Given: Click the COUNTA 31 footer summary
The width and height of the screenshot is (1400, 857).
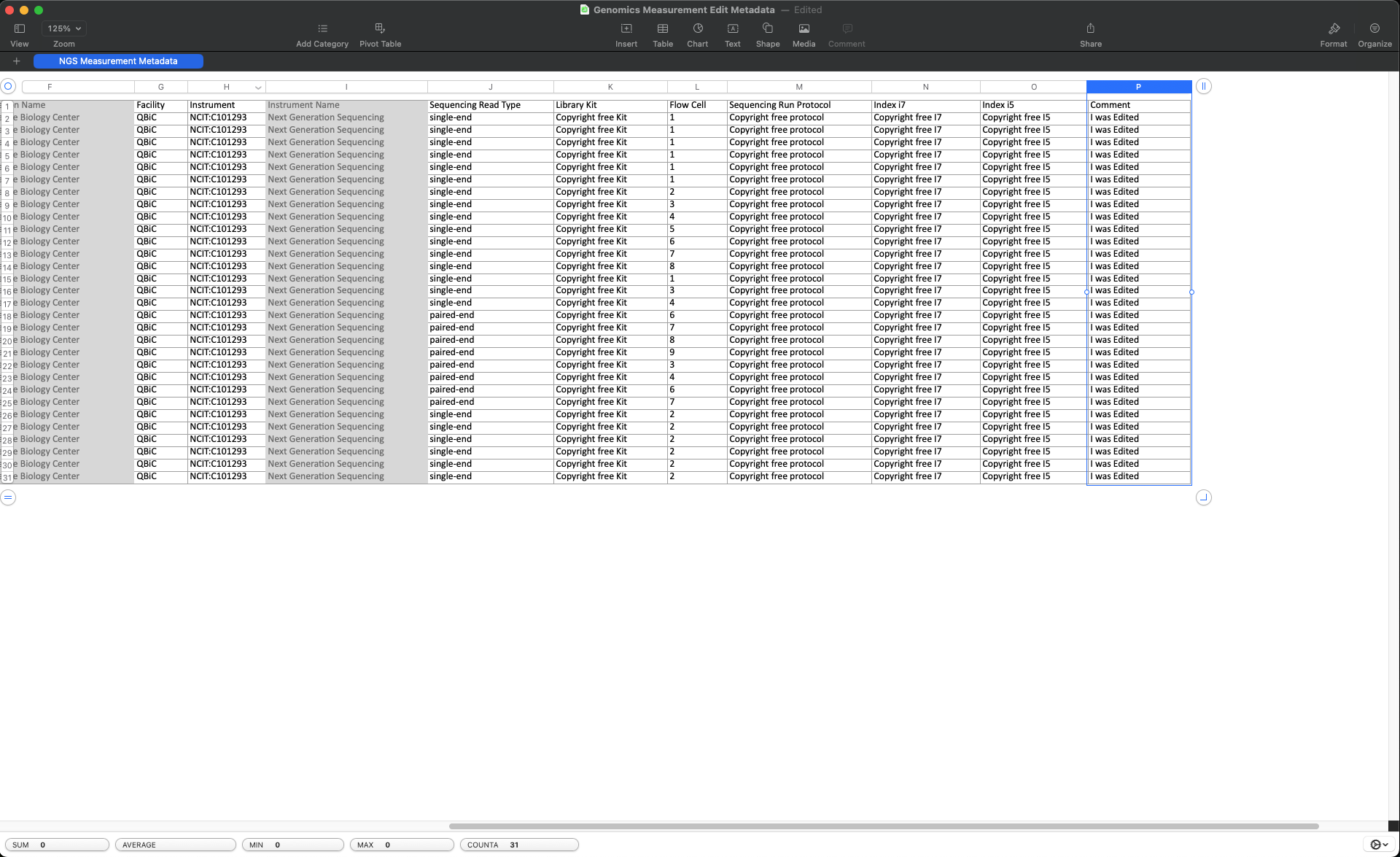Looking at the screenshot, I should coord(518,845).
